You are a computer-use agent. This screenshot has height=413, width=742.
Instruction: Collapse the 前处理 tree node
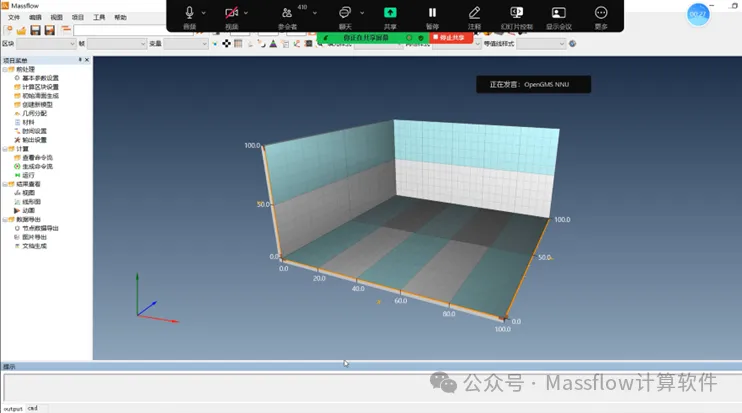[x=5, y=69]
